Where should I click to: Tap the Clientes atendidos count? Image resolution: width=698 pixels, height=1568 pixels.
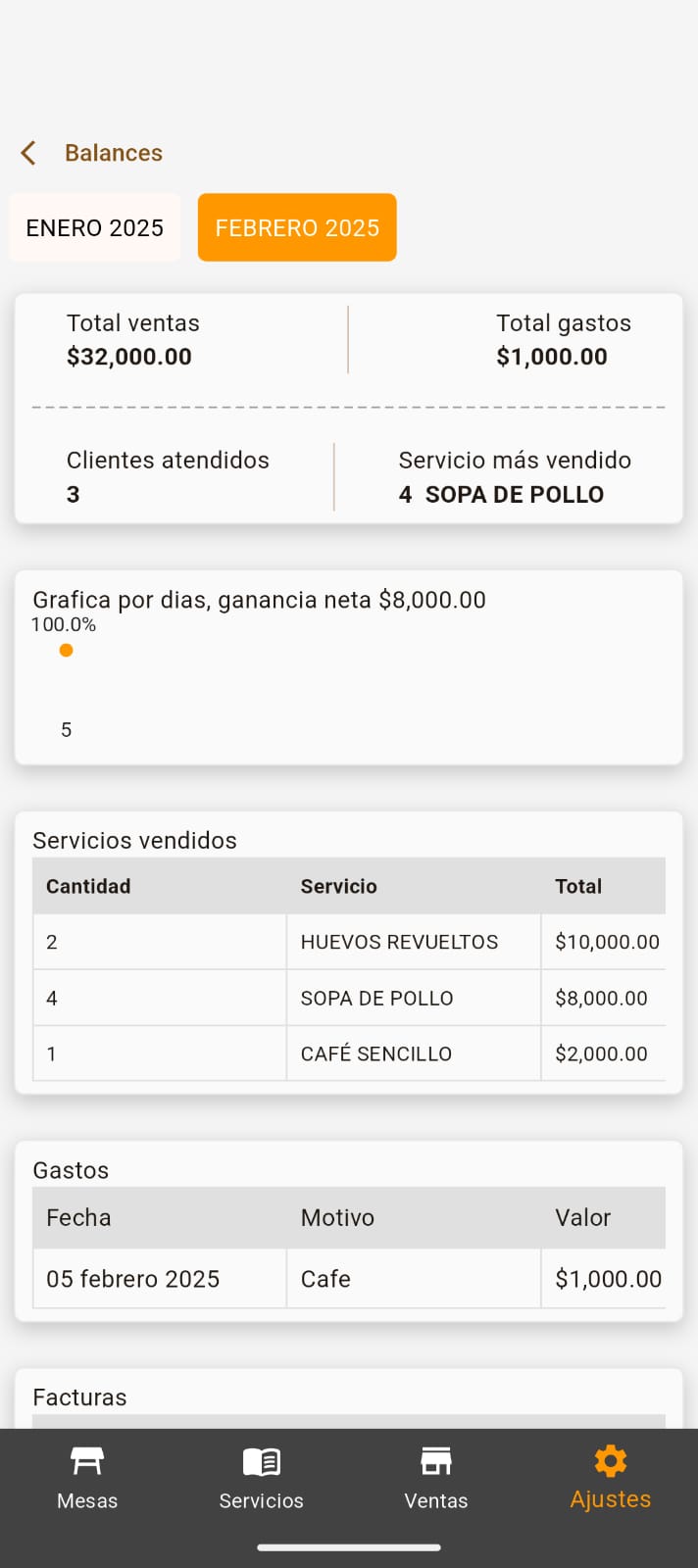(74, 494)
